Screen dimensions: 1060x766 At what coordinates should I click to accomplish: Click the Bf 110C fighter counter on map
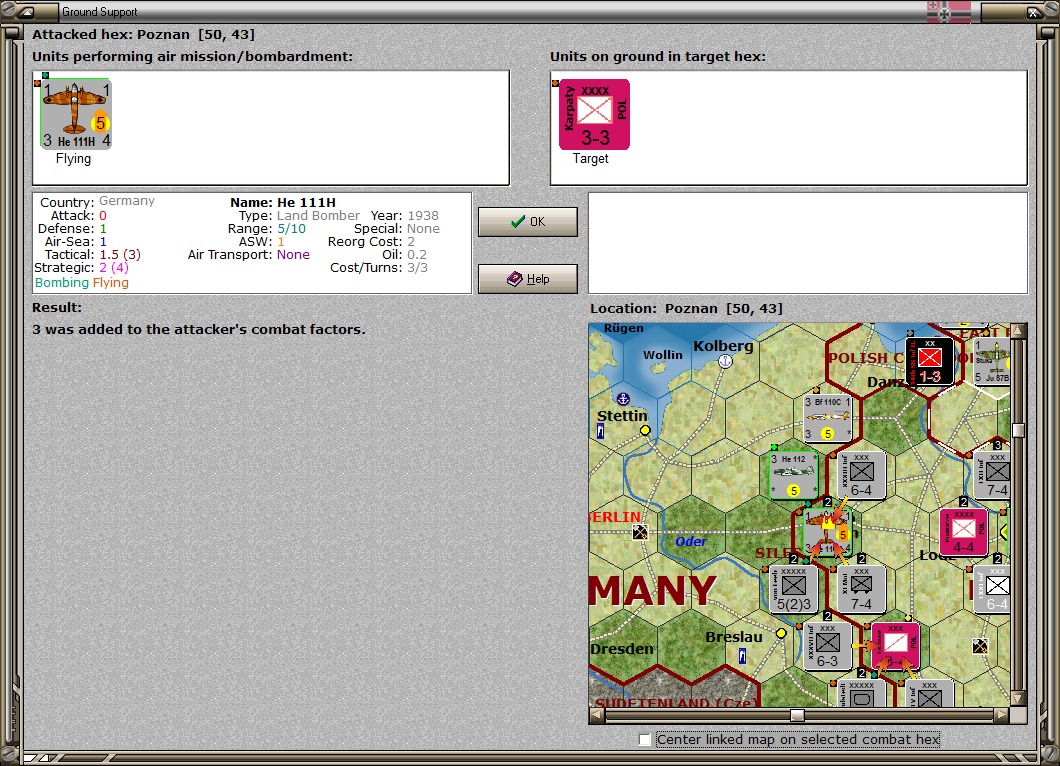[x=827, y=418]
